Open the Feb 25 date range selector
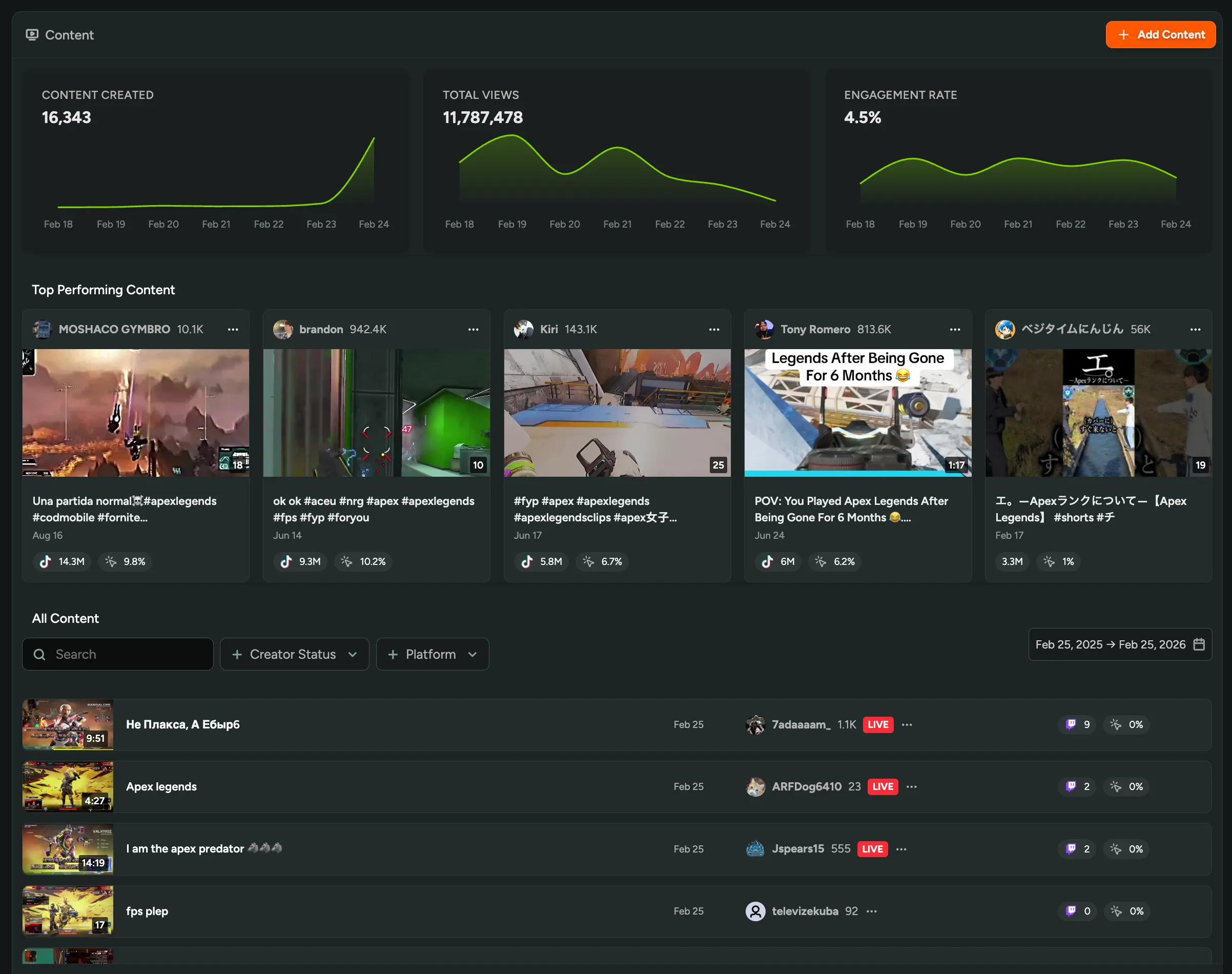 [x=1119, y=644]
